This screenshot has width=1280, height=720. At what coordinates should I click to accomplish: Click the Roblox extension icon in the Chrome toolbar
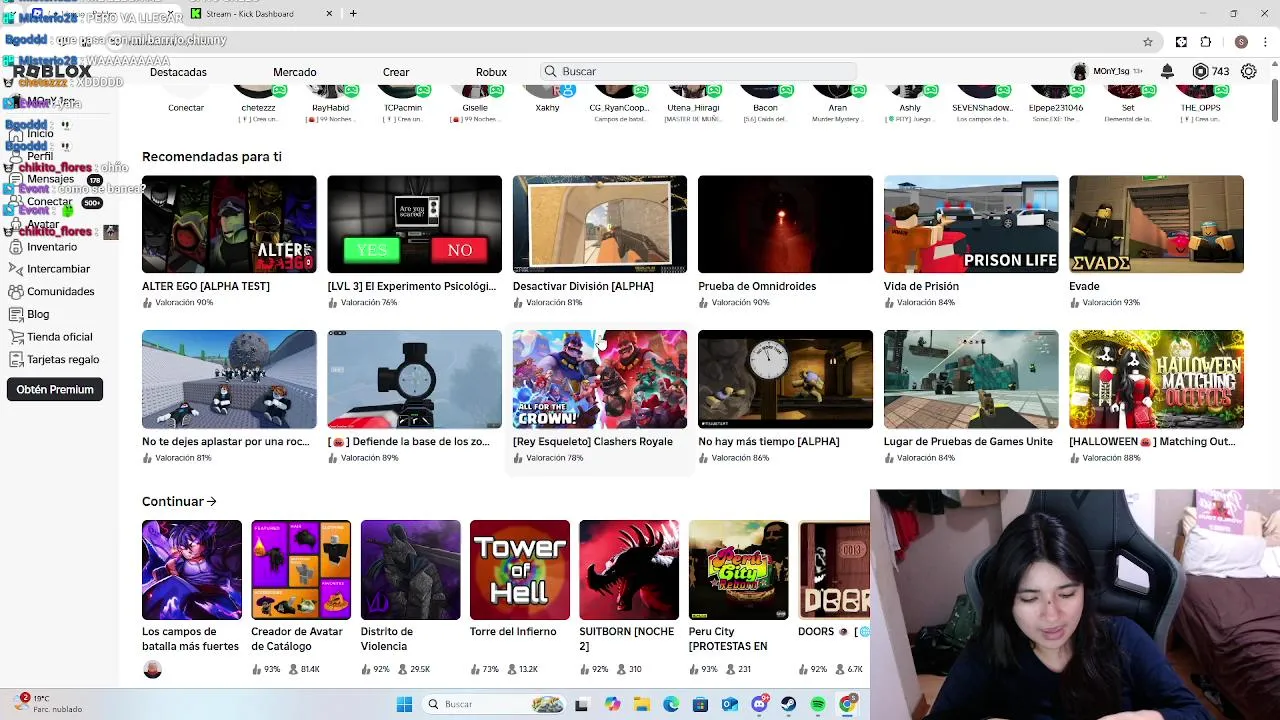pyautogui.click(x=1181, y=42)
